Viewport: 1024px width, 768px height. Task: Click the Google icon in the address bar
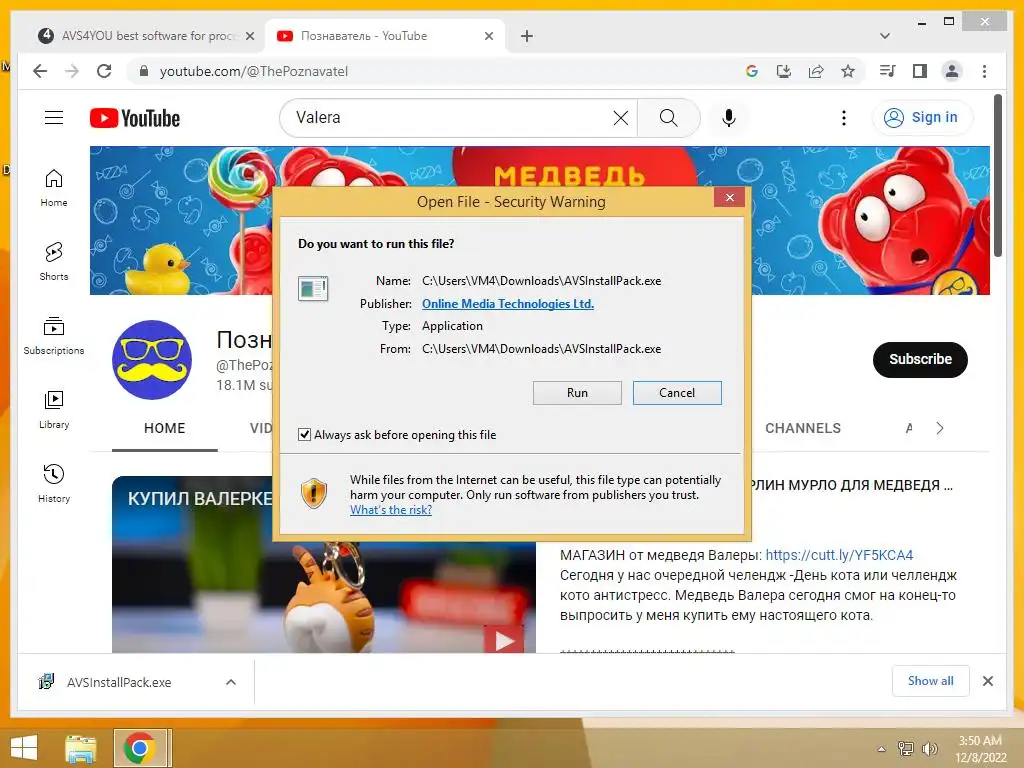[x=752, y=71]
